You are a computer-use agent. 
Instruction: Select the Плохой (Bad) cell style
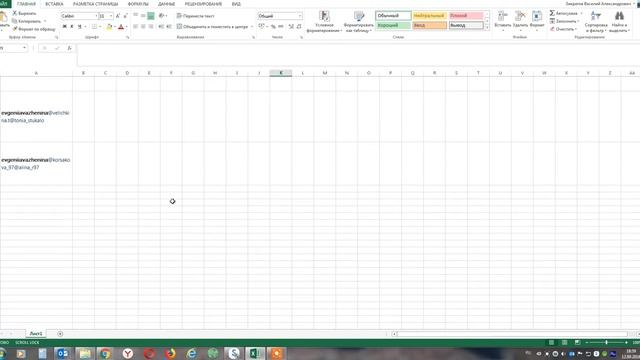coord(466,16)
